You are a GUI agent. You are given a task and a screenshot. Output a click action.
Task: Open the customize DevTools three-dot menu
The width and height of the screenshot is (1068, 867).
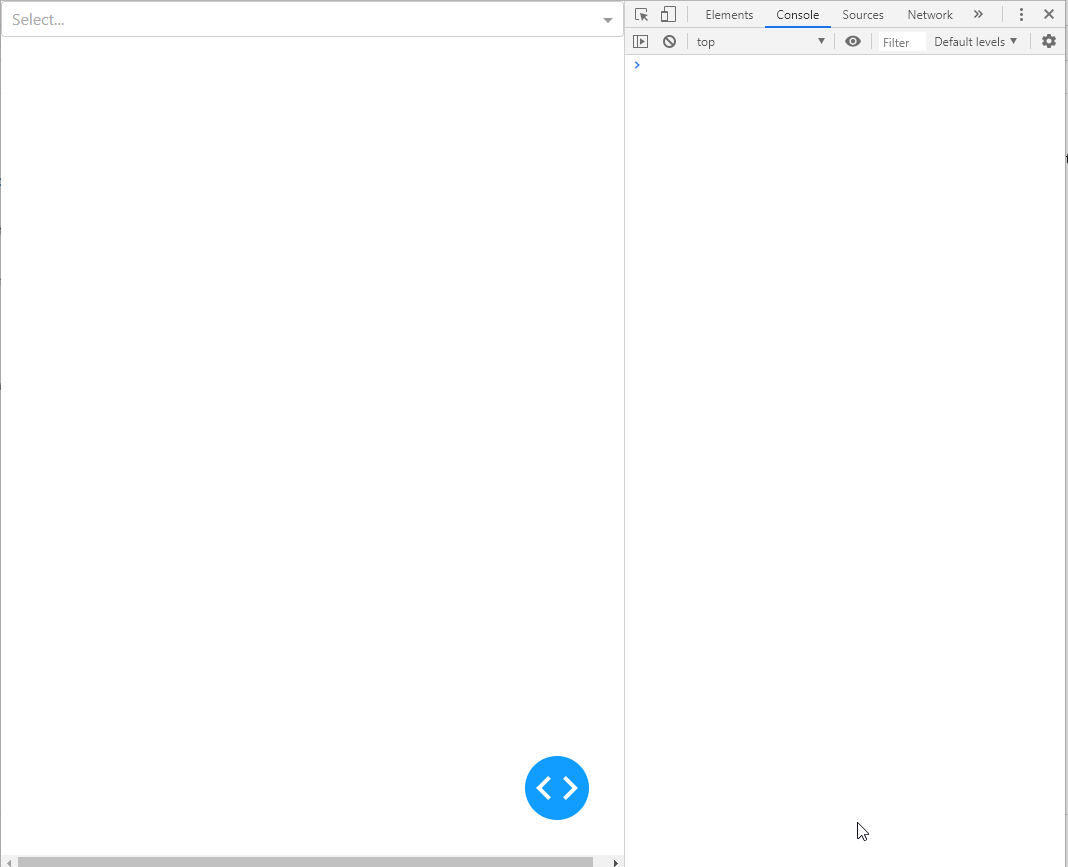(x=1021, y=14)
